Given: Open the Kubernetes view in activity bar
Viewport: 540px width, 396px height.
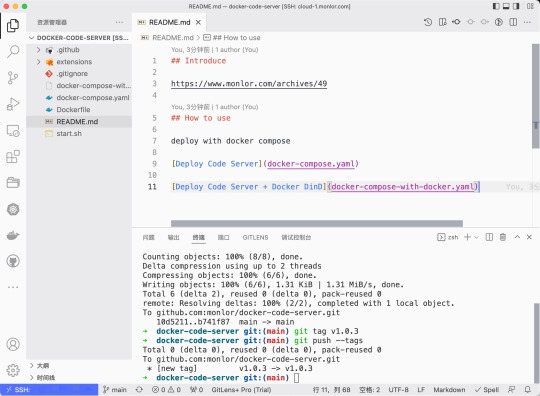Looking at the screenshot, I should [13, 209].
